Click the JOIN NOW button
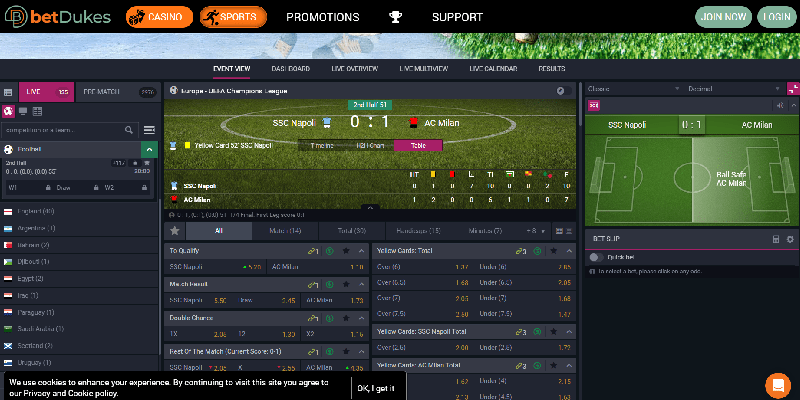The width and height of the screenshot is (800, 400). click(x=723, y=17)
